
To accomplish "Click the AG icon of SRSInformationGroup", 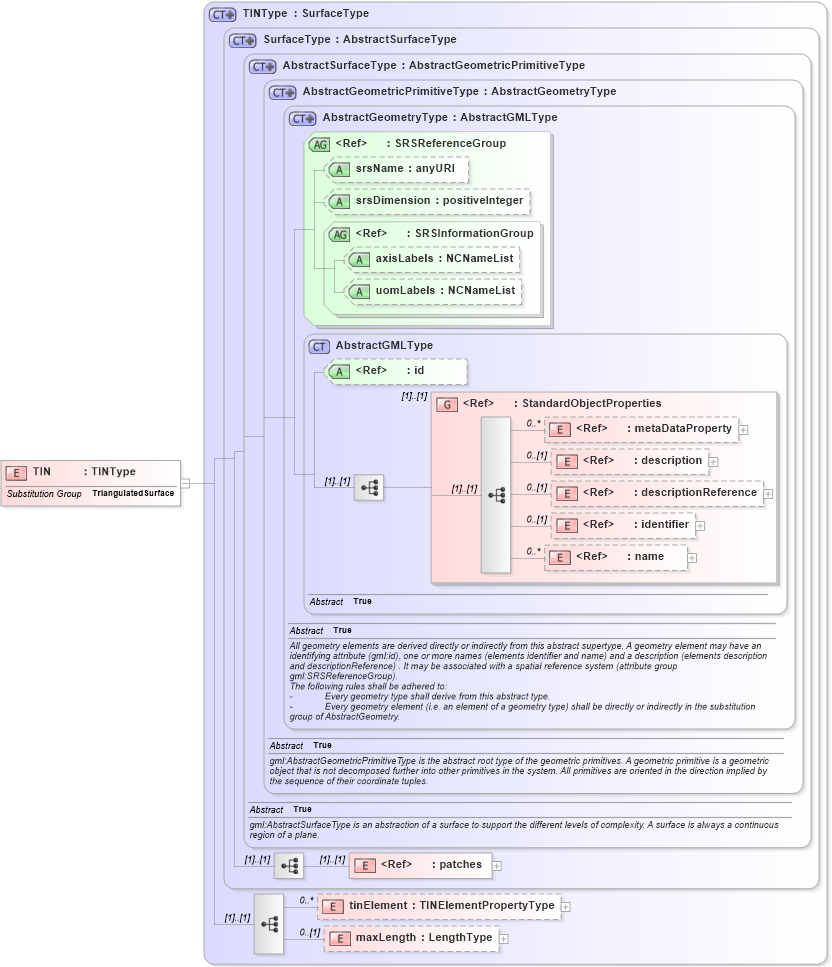I will click(x=340, y=235).
